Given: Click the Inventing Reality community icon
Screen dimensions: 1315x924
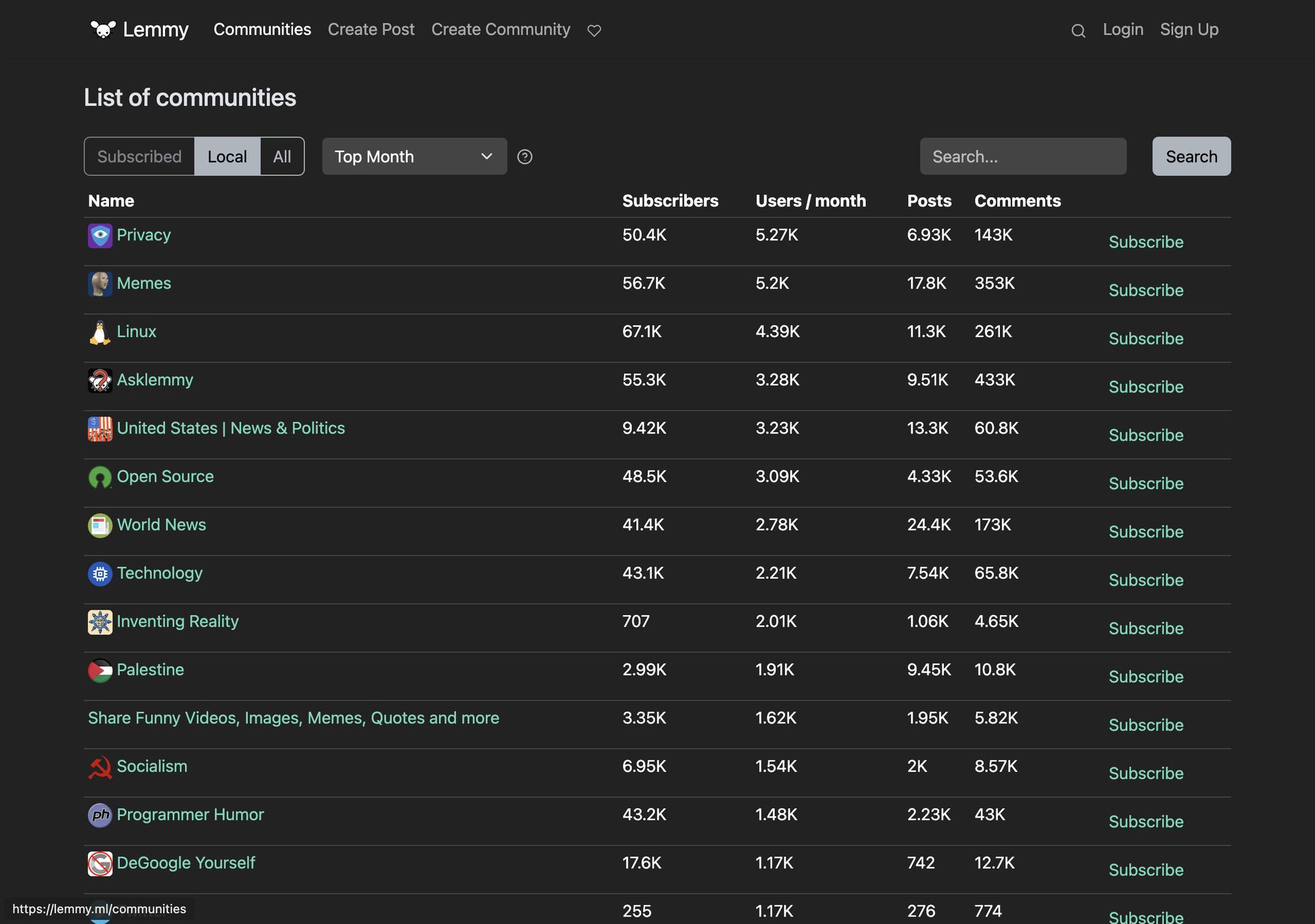Looking at the screenshot, I should point(100,622).
